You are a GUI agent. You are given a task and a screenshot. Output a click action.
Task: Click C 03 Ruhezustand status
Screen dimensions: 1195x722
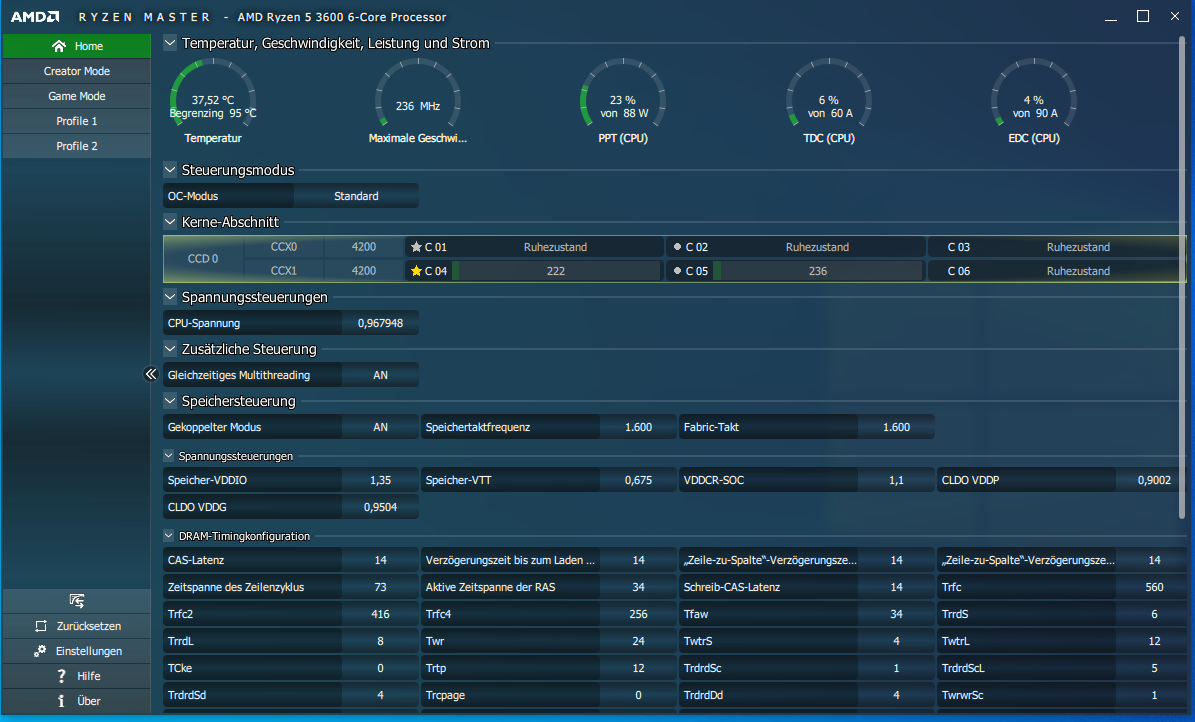[1078, 247]
